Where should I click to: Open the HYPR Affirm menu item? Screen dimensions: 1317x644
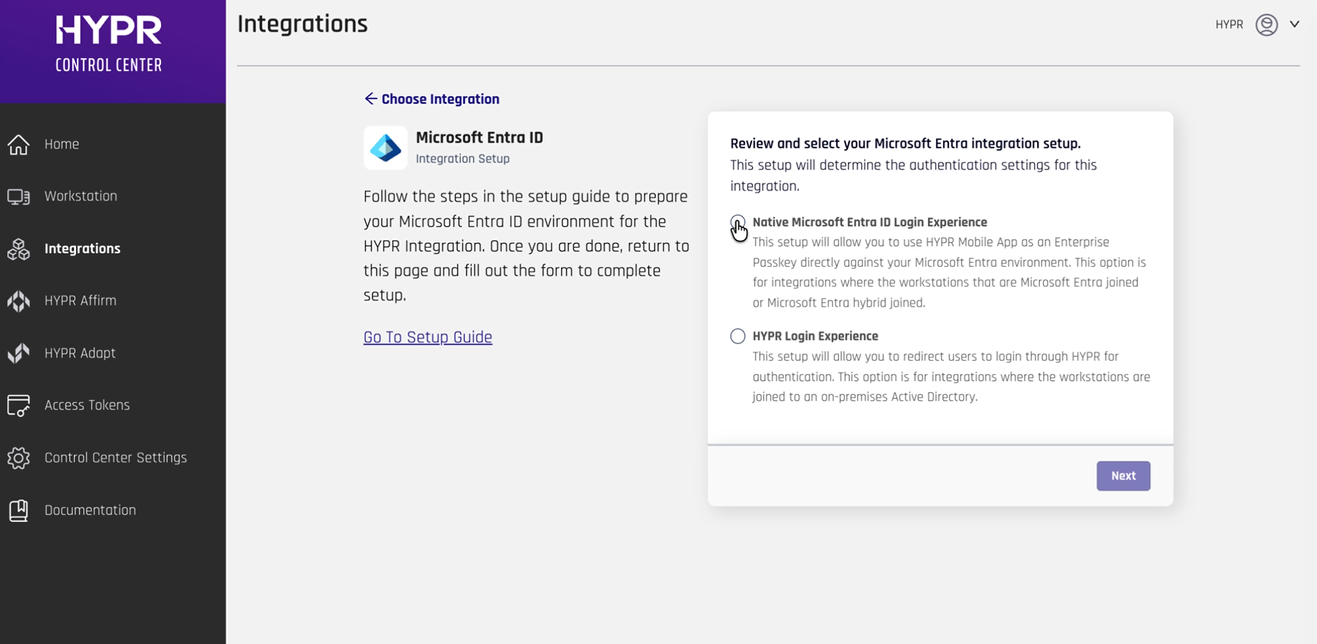click(80, 301)
